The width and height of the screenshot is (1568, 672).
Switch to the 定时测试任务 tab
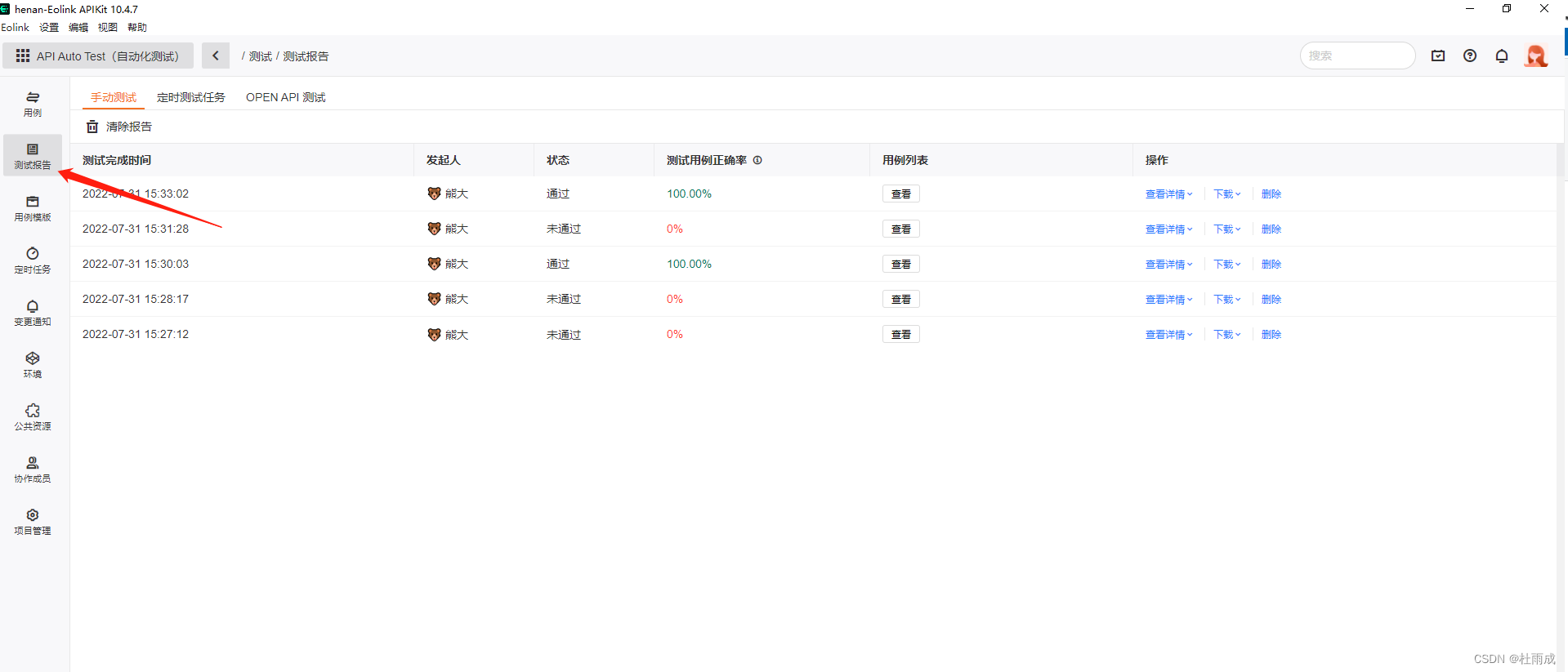pyautogui.click(x=190, y=97)
